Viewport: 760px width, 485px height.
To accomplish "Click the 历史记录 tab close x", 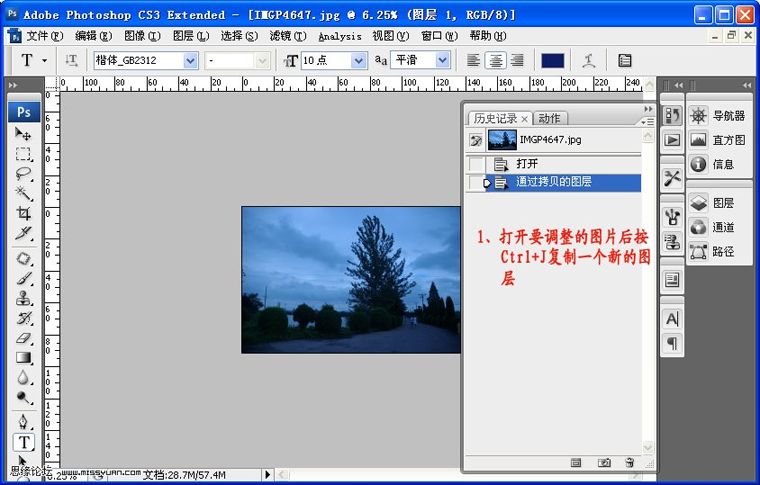I will pyautogui.click(x=524, y=119).
